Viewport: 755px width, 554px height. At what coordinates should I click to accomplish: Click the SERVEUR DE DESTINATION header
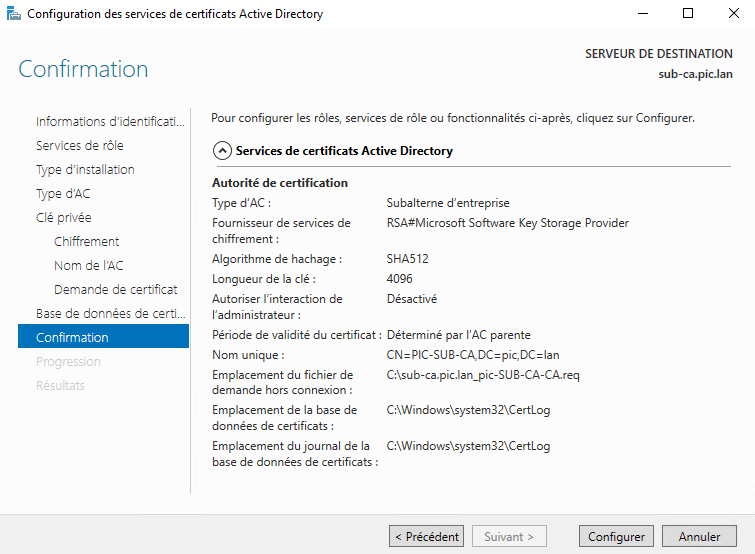tap(659, 54)
